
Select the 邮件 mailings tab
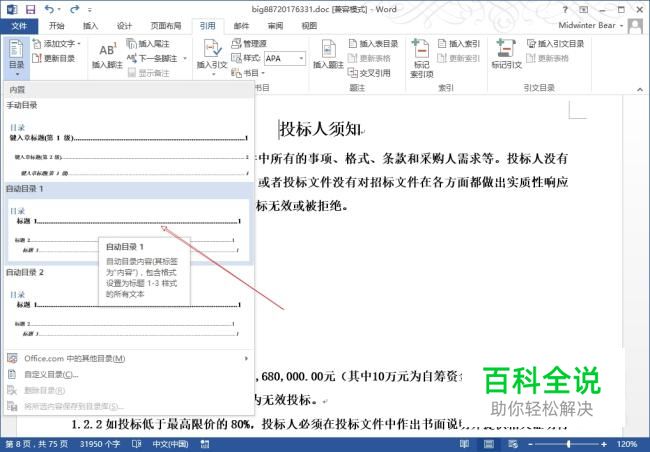tap(241, 26)
